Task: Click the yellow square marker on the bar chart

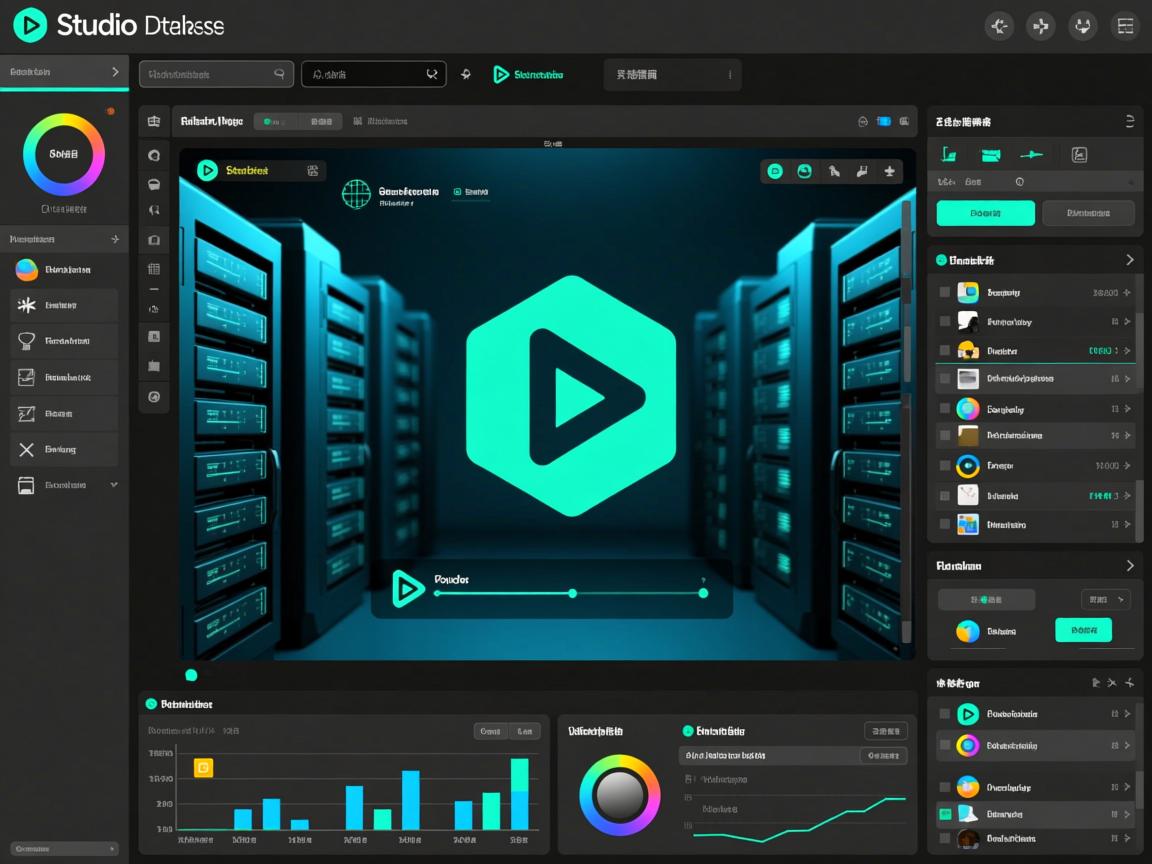Action: coord(203,768)
